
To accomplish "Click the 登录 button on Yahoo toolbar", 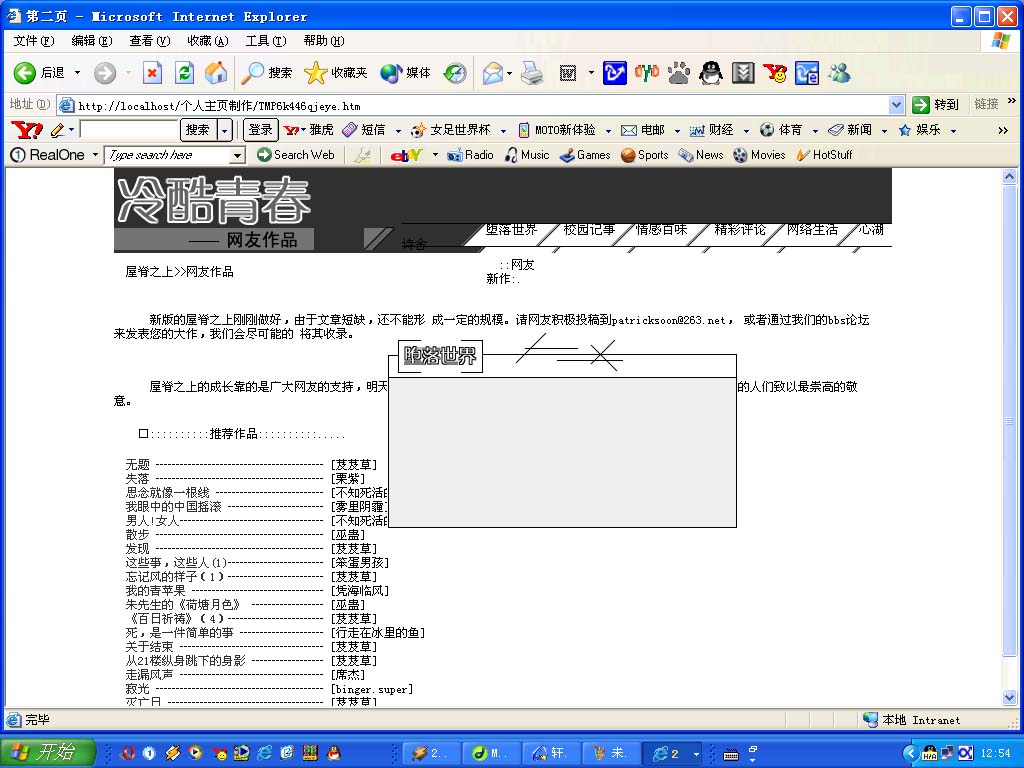I will tap(260, 130).
